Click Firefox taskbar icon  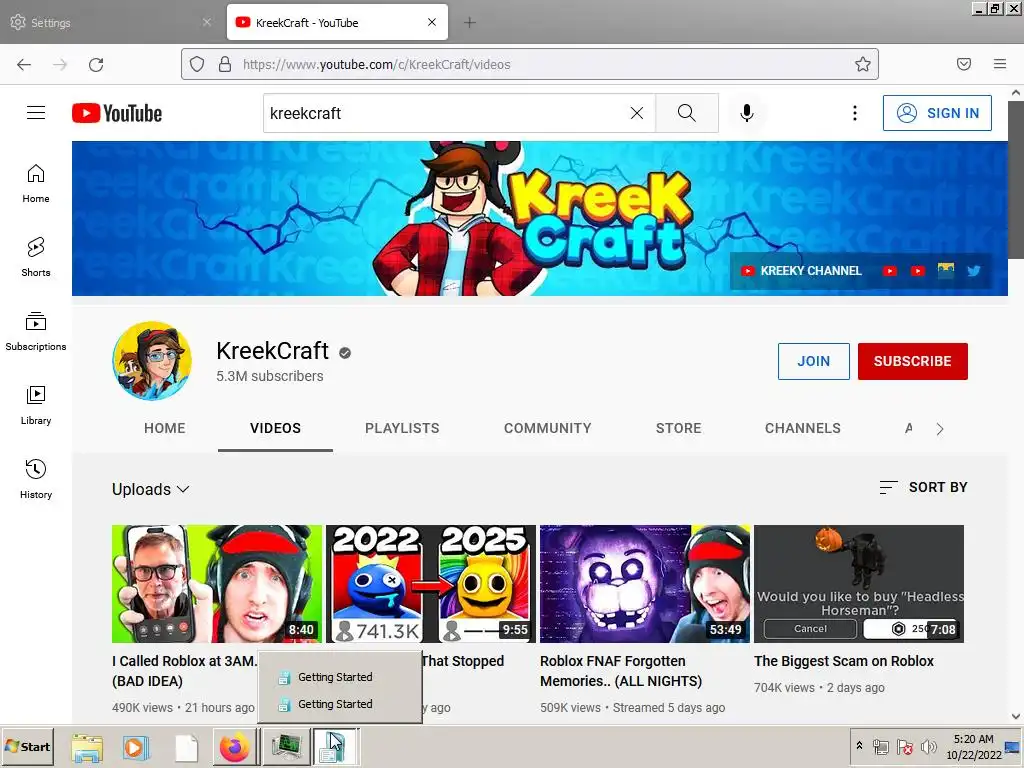pyautogui.click(x=234, y=748)
